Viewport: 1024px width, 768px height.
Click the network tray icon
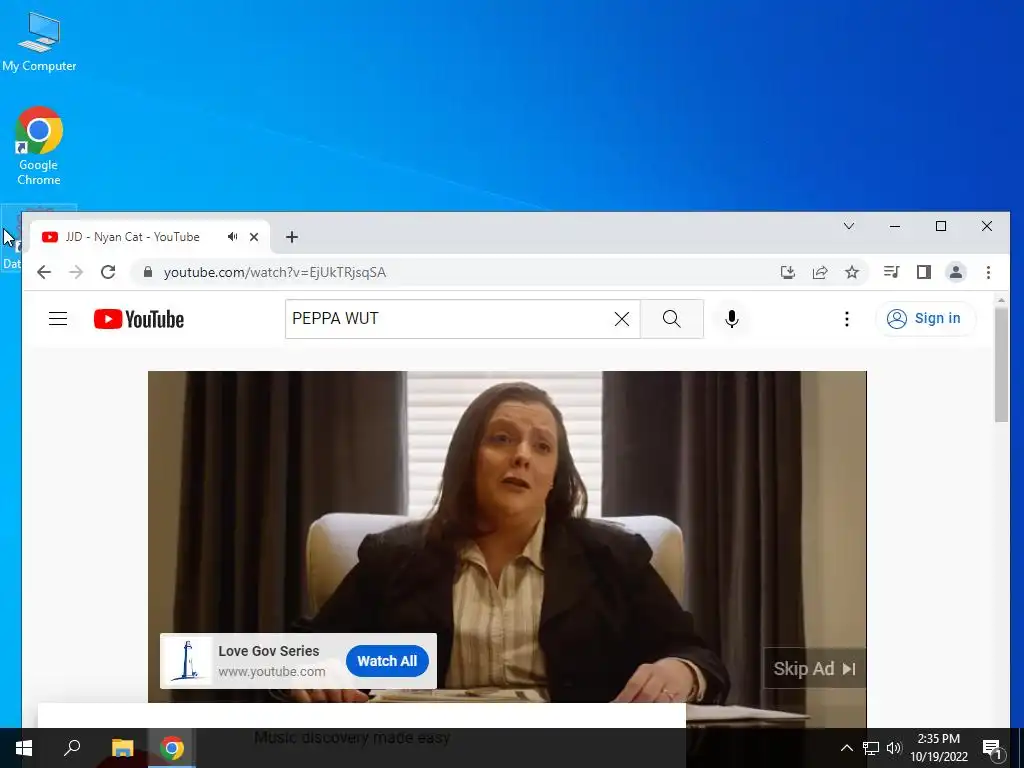click(871, 748)
